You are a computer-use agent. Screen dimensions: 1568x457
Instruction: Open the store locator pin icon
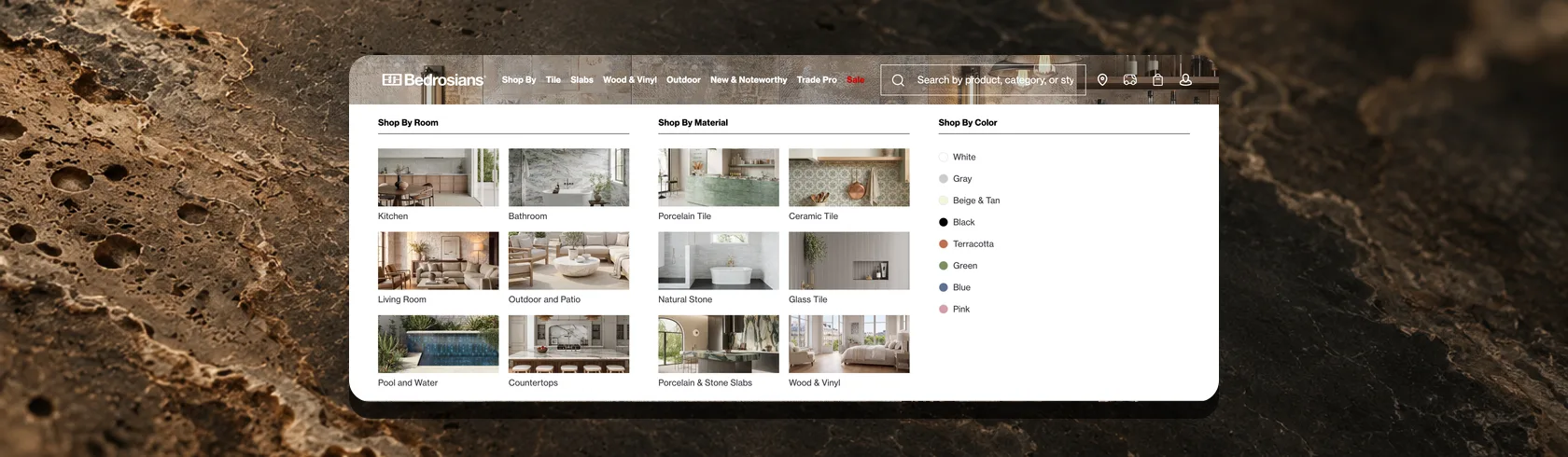(1102, 80)
